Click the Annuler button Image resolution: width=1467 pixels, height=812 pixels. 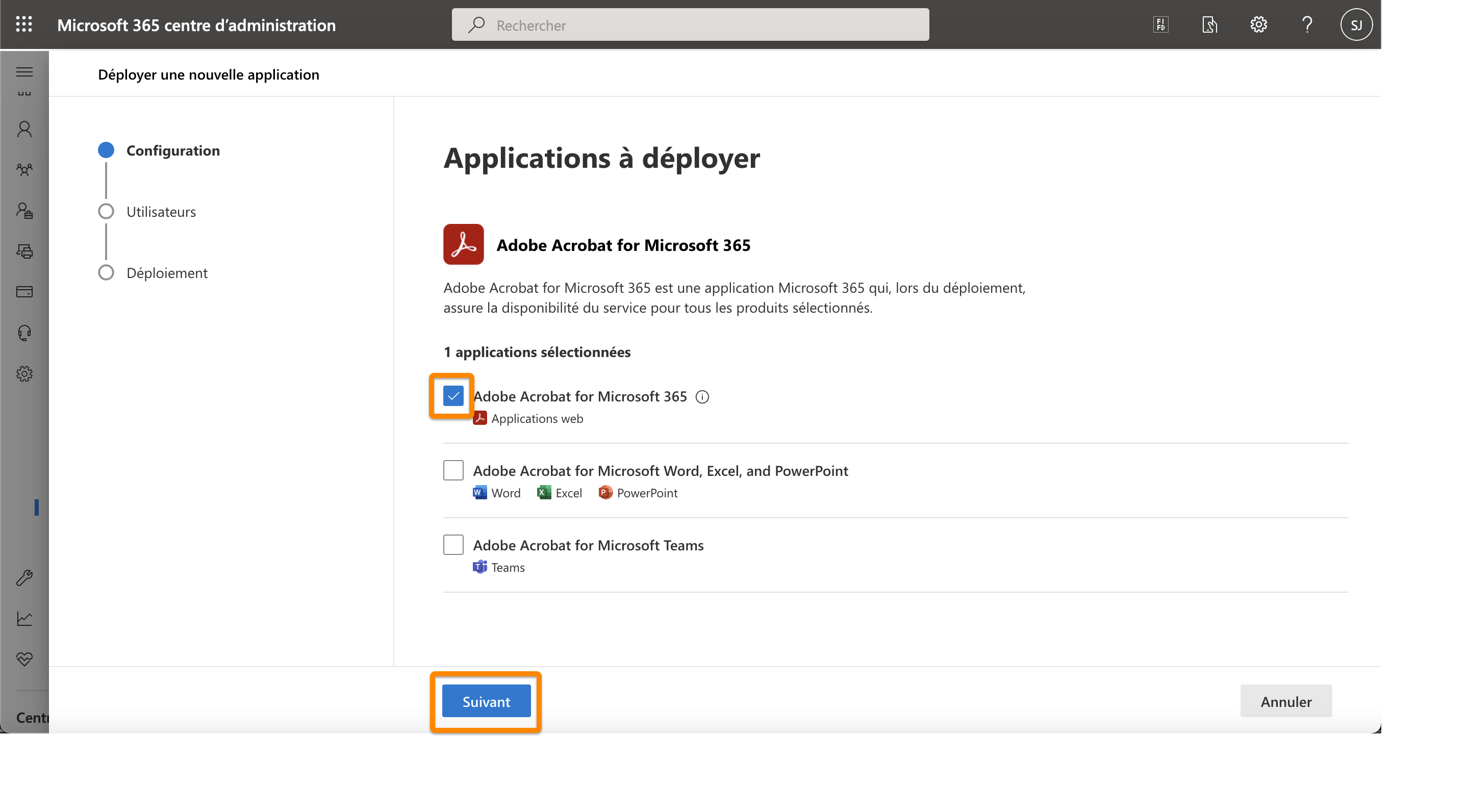pos(1286,701)
